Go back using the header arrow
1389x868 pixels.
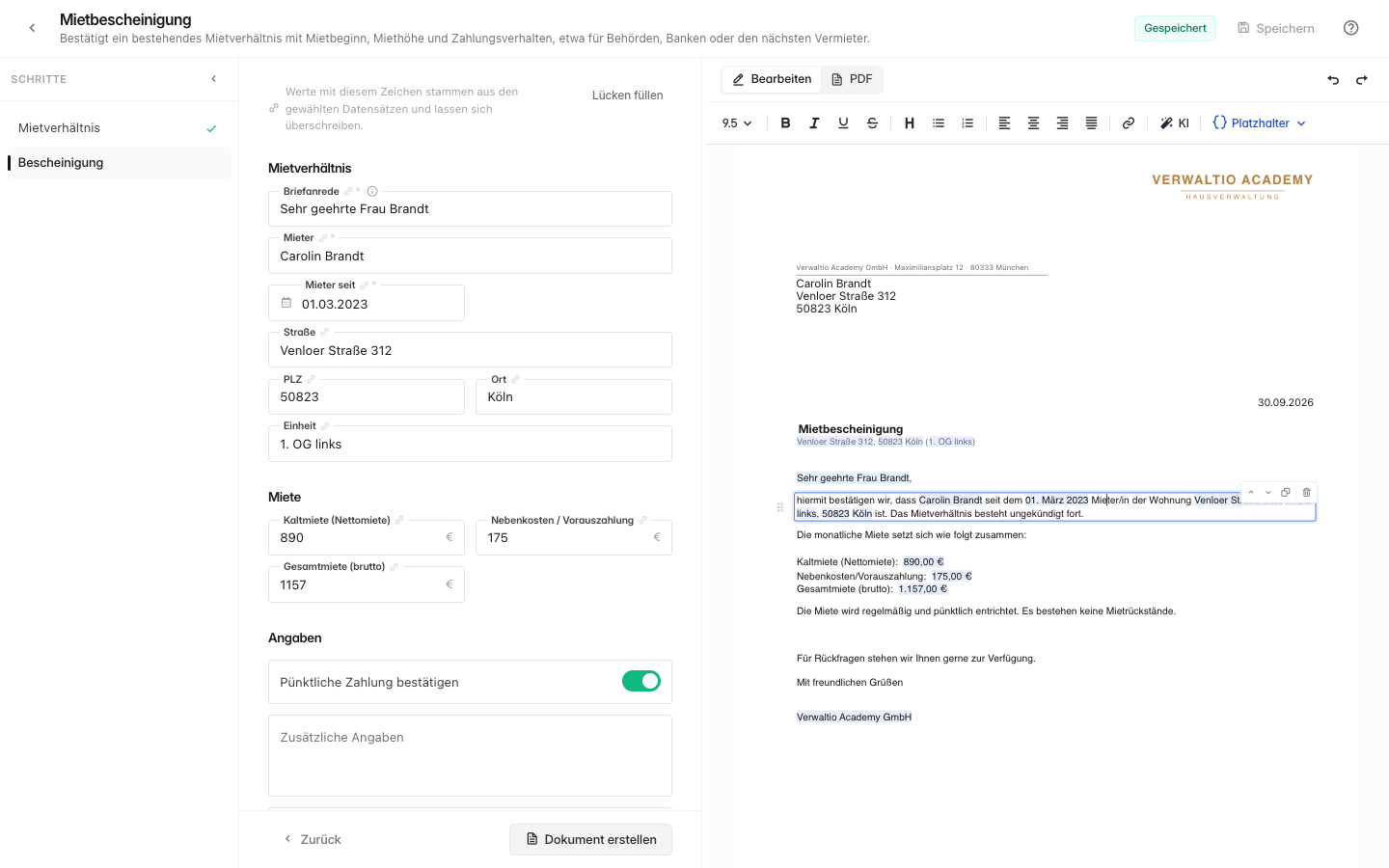tap(32, 28)
